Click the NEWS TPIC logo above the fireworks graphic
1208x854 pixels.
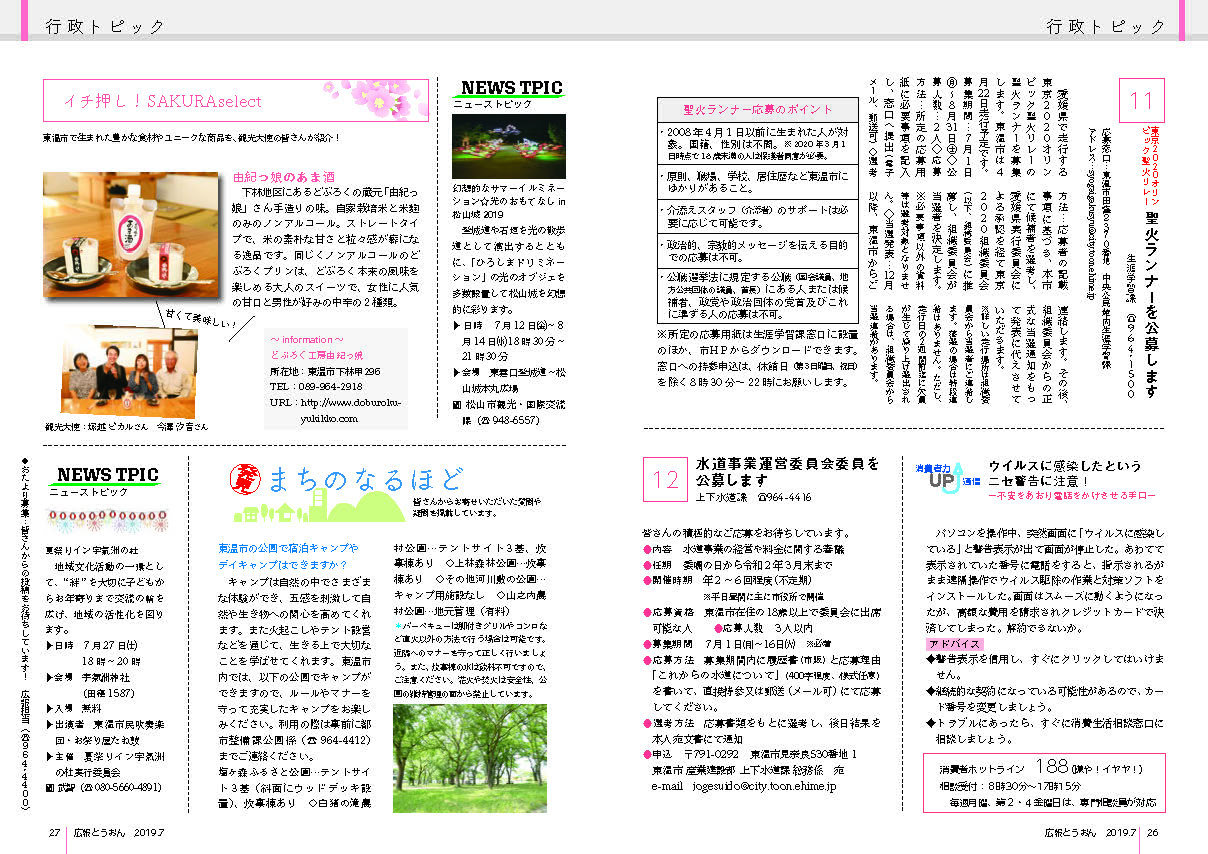click(108, 474)
